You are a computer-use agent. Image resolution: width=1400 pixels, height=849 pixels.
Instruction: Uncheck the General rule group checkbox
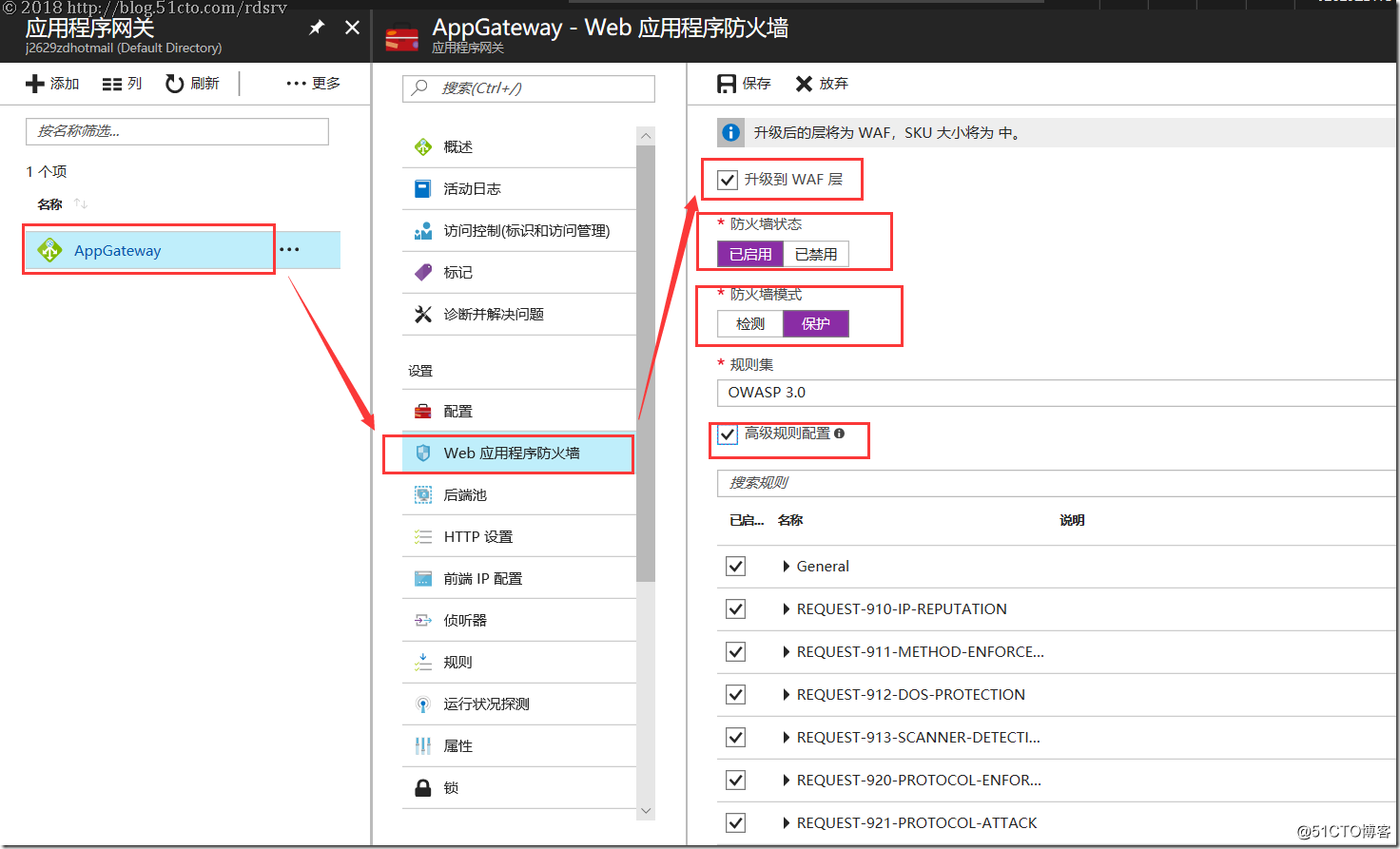tap(735, 567)
